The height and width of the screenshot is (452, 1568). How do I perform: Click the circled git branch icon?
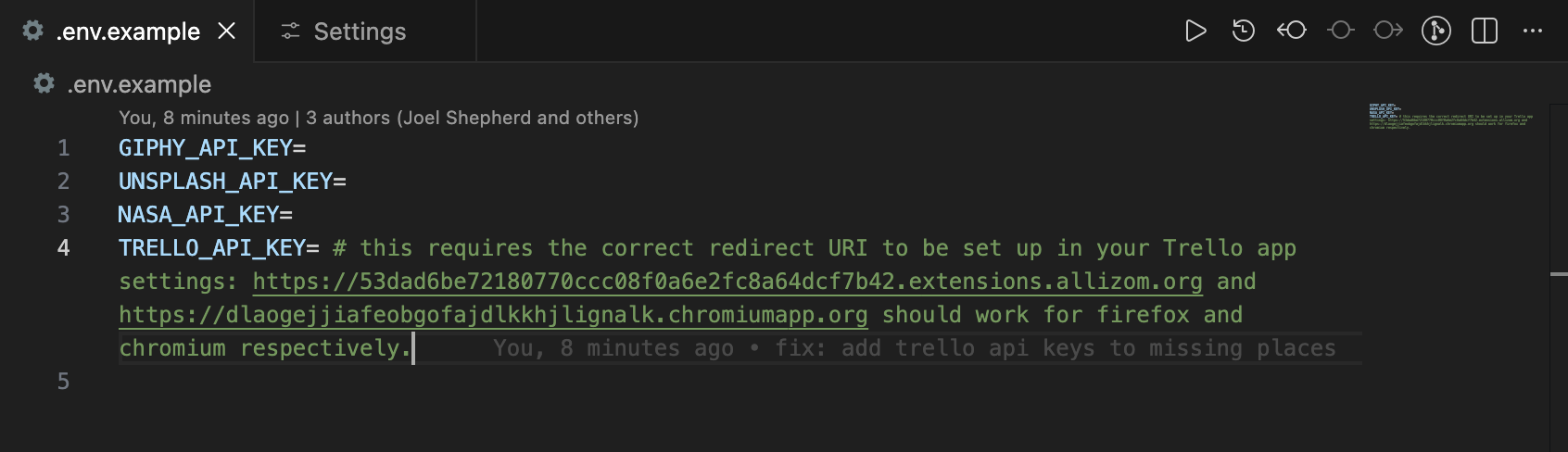click(x=1436, y=31)
